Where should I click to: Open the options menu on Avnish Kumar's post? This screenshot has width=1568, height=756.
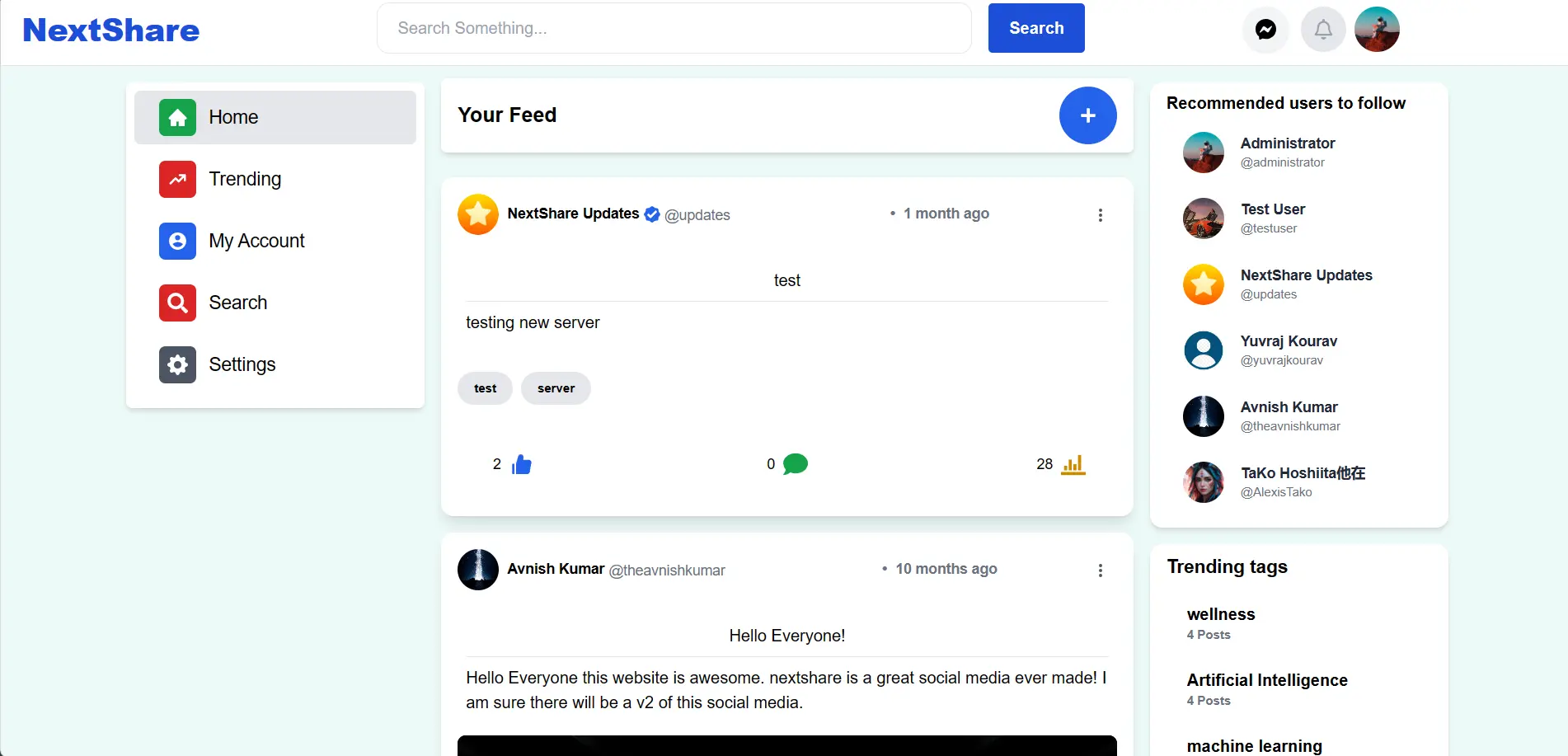(x=1100, y=569)
